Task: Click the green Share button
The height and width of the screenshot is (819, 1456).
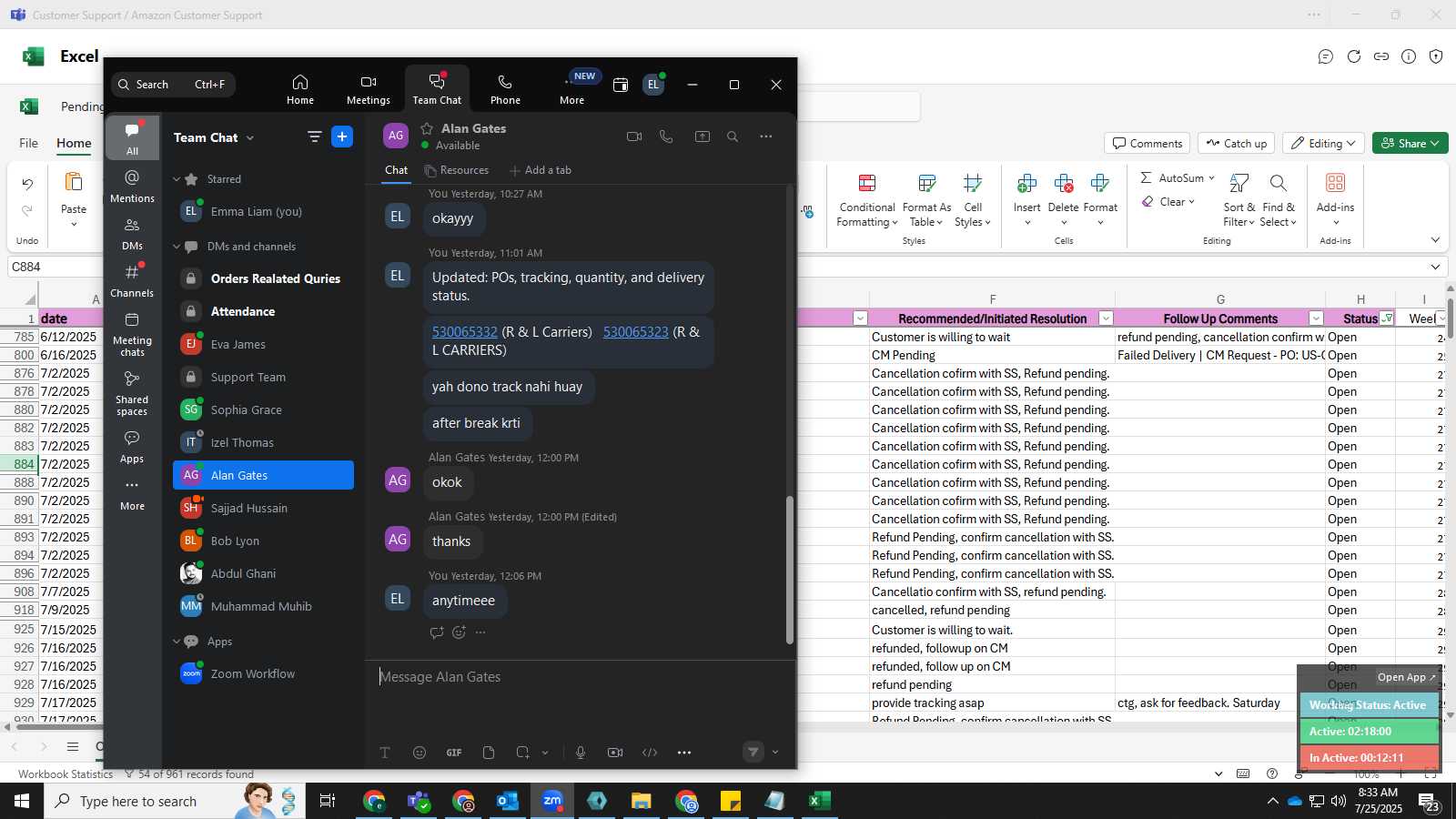Action: tap(1410, 144)
